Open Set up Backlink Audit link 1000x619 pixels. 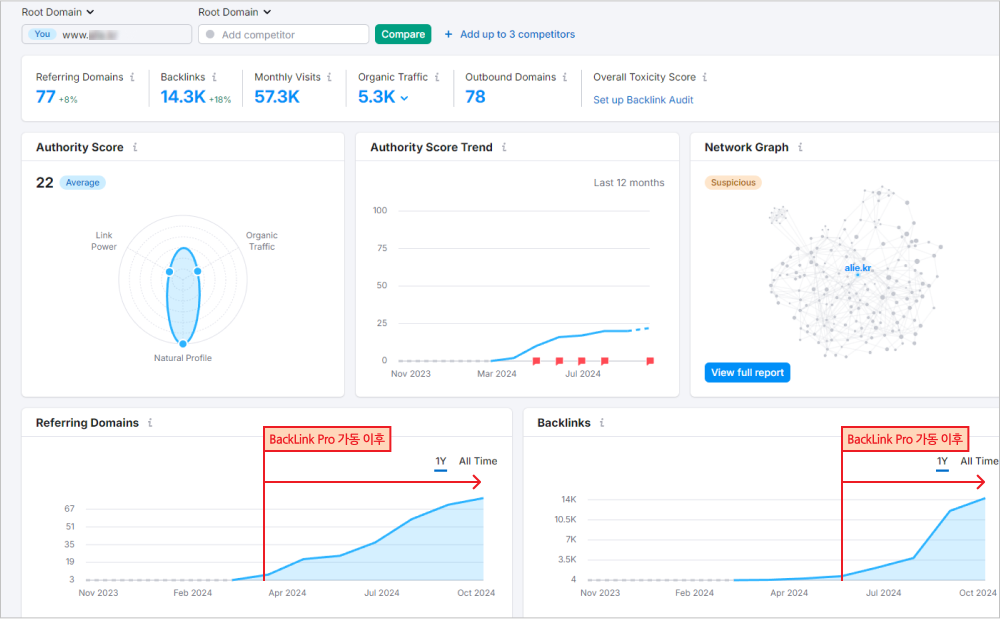pyautogui.click(x=643, y=100)
